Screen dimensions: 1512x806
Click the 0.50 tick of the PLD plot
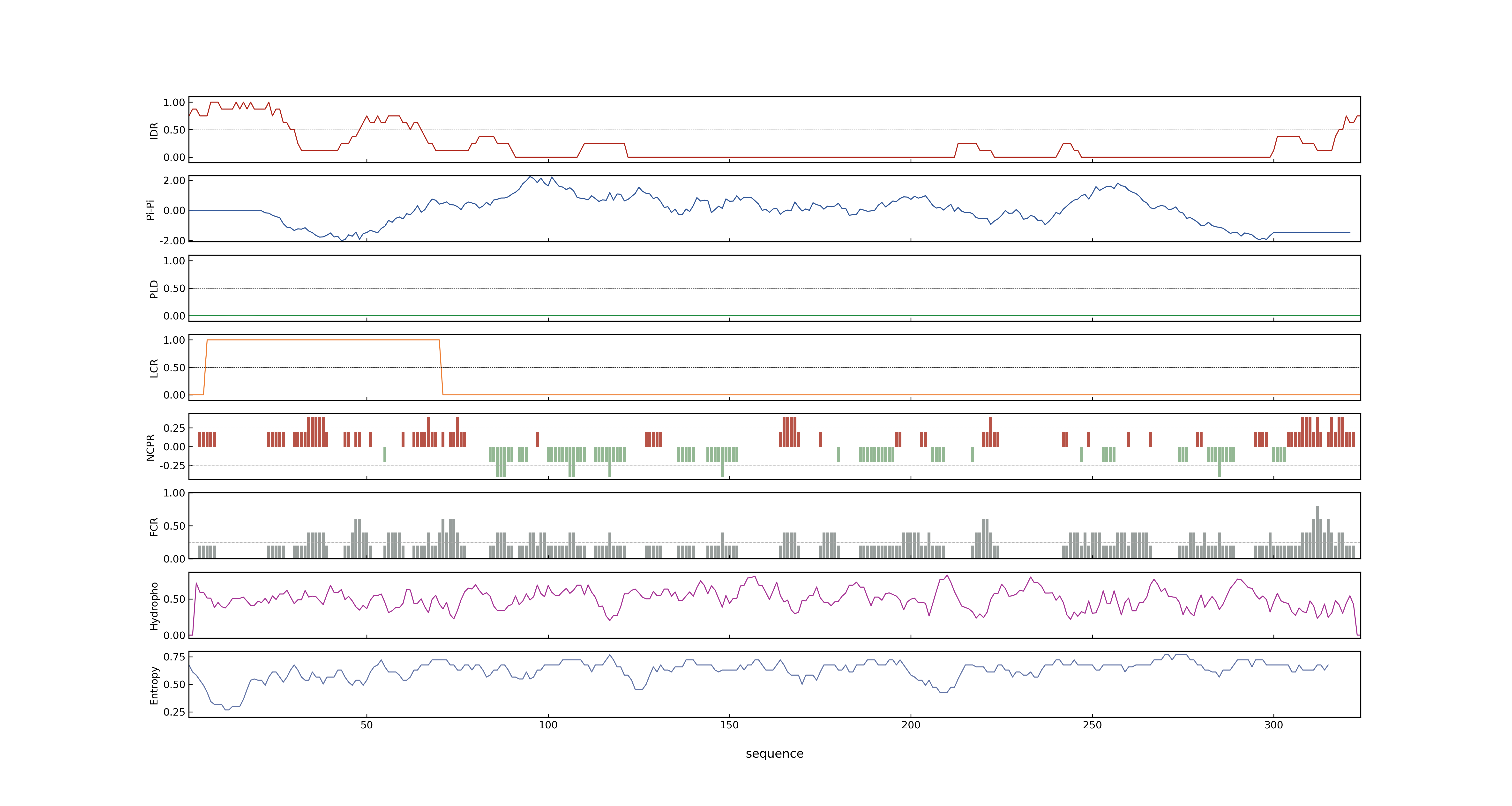click(174, 288)
